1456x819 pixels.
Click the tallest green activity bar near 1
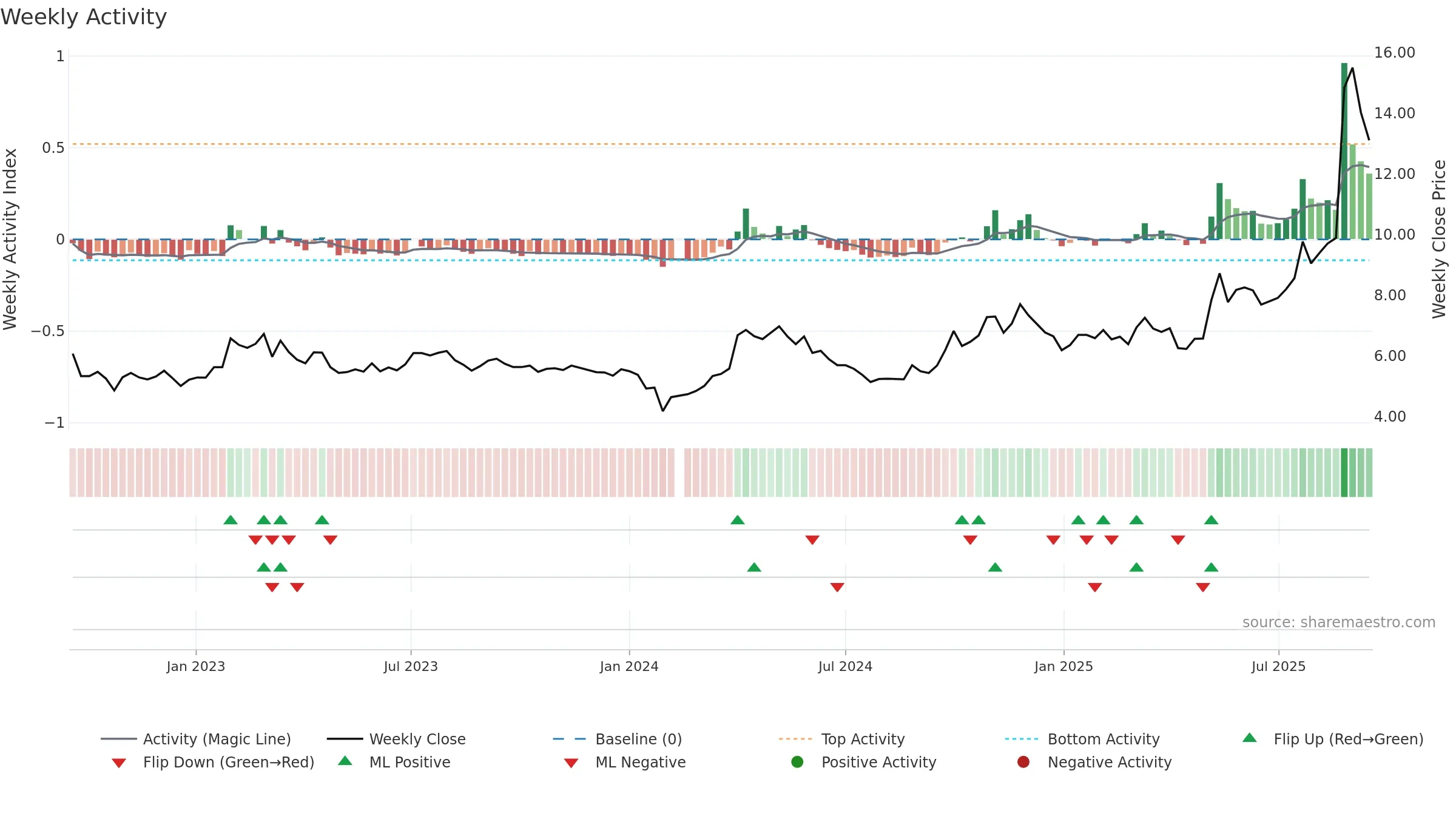pyautogui.click(x=1344, y=151)
